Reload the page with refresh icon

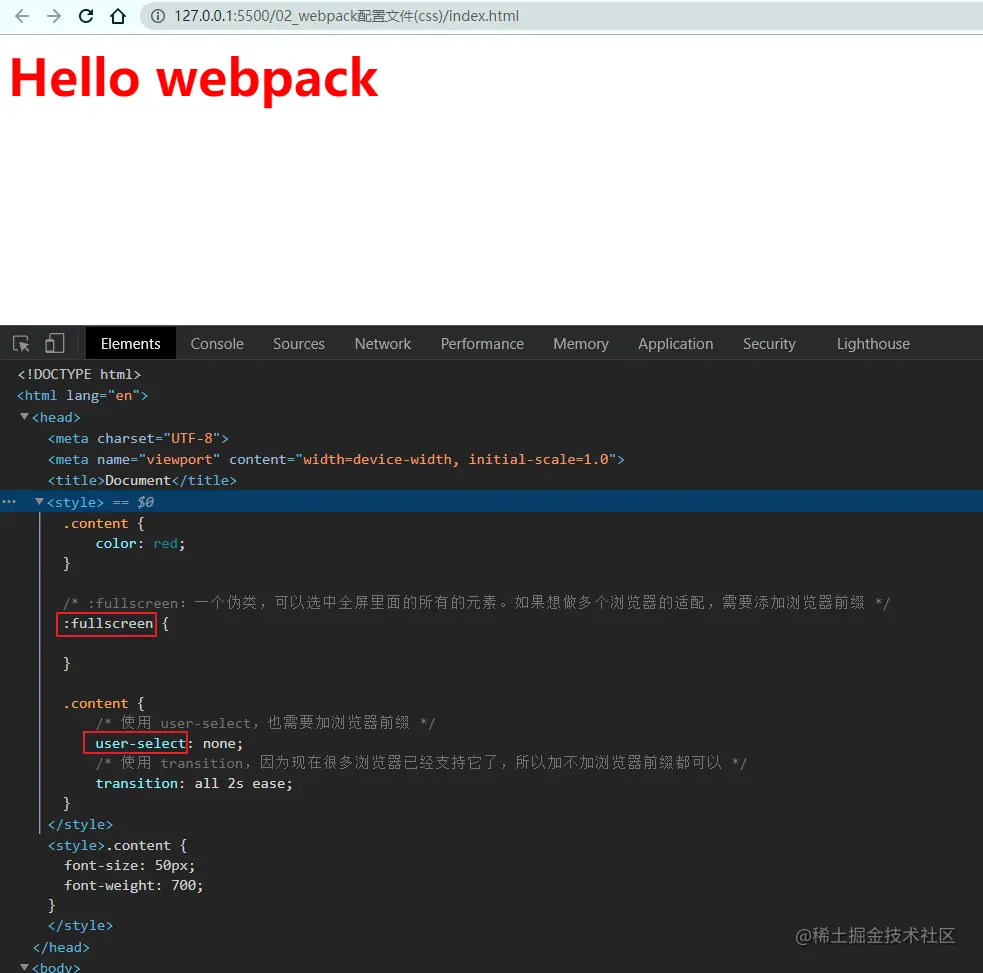(86, 16)
